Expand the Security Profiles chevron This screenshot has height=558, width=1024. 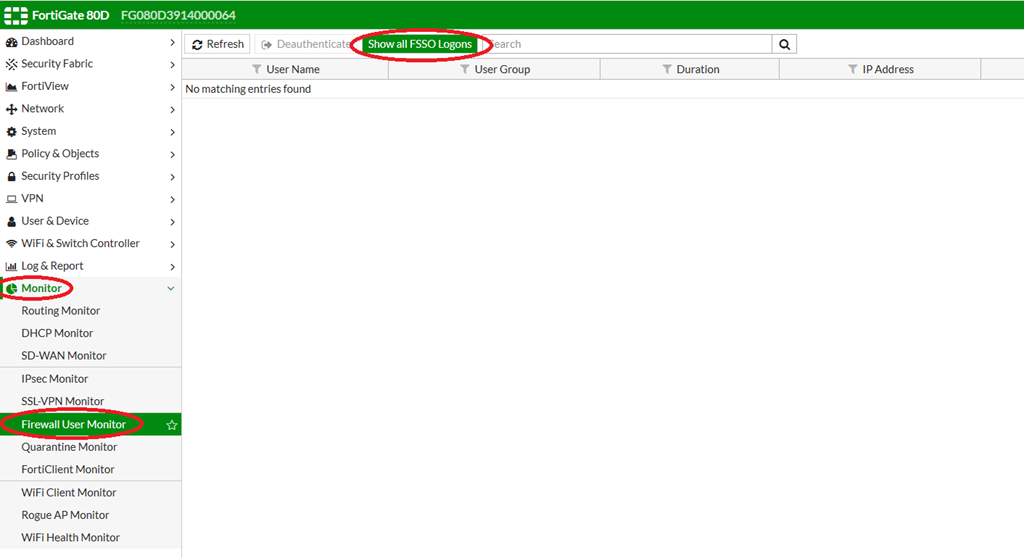[172, 177]
